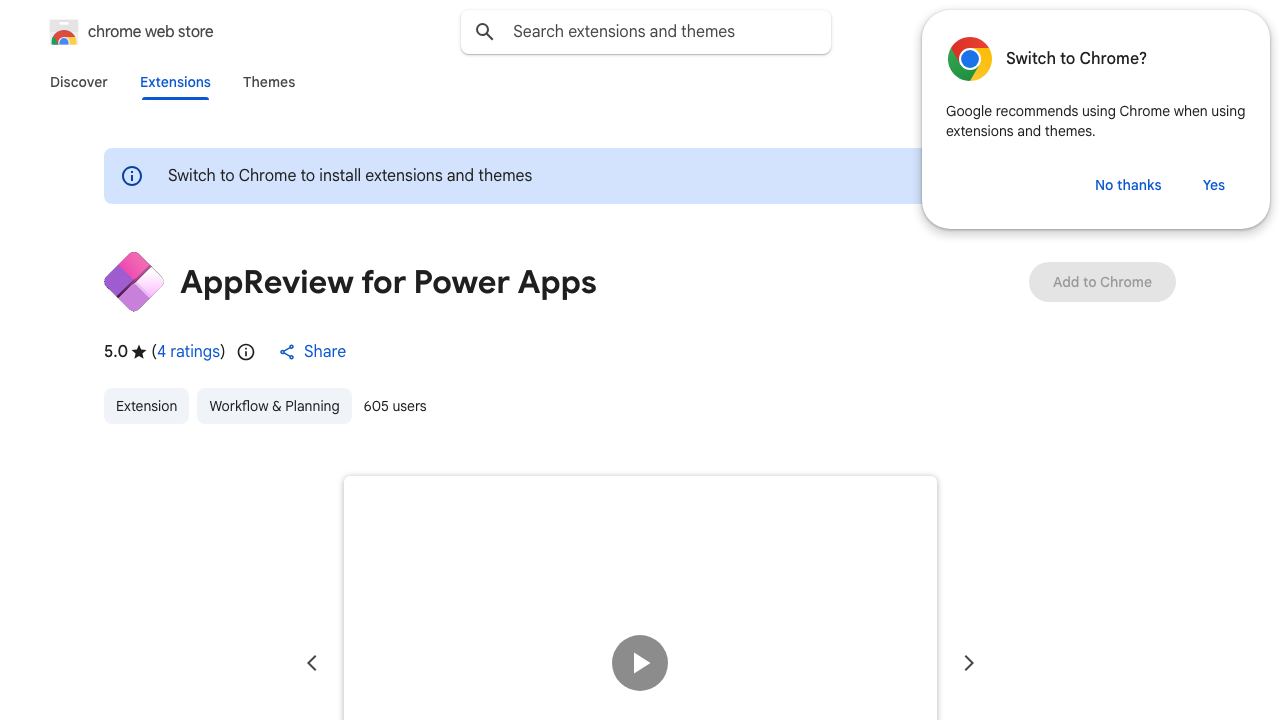Screen dimensions: 1280x720
Task: Click the video preview thumbnail area
Action: point(640,598)
